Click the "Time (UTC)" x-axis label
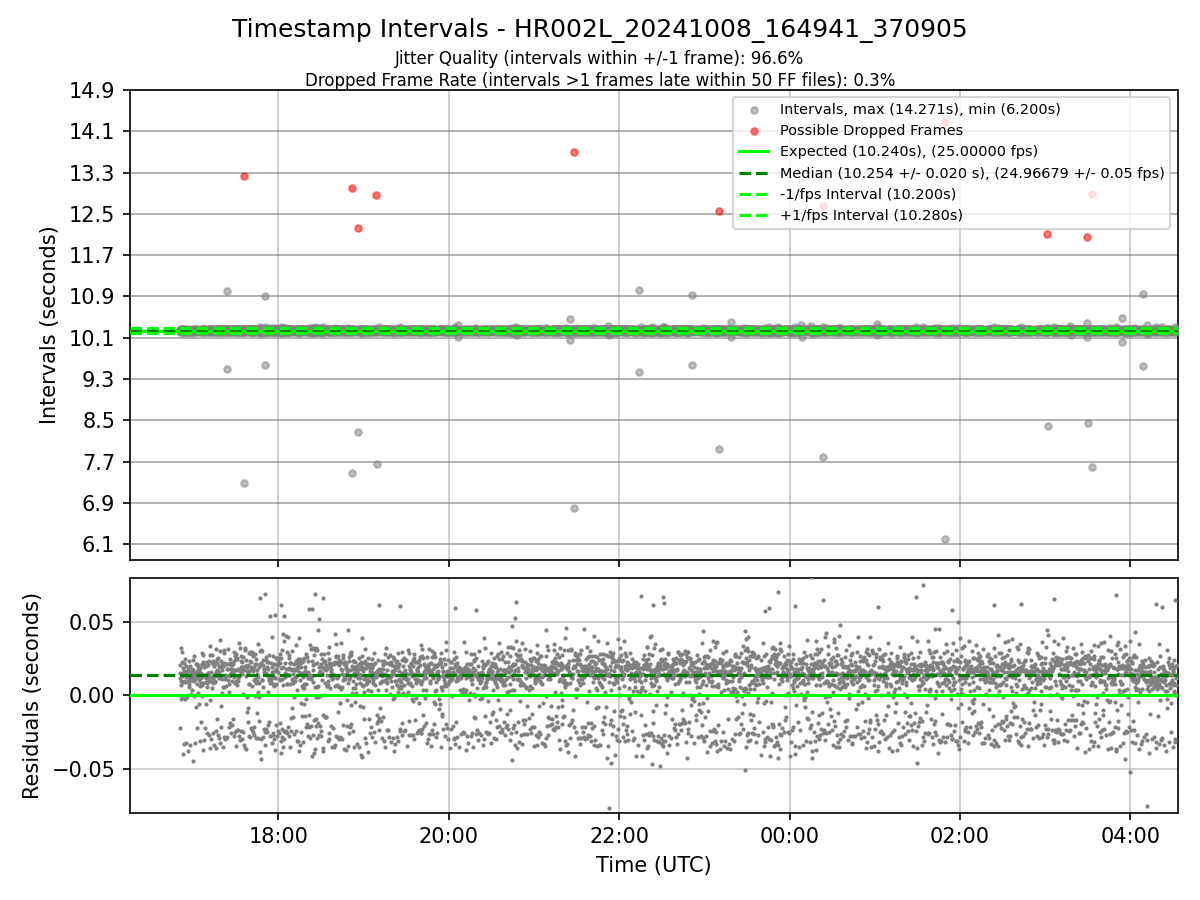1200x900 pixels. click(x=653, y=865)
